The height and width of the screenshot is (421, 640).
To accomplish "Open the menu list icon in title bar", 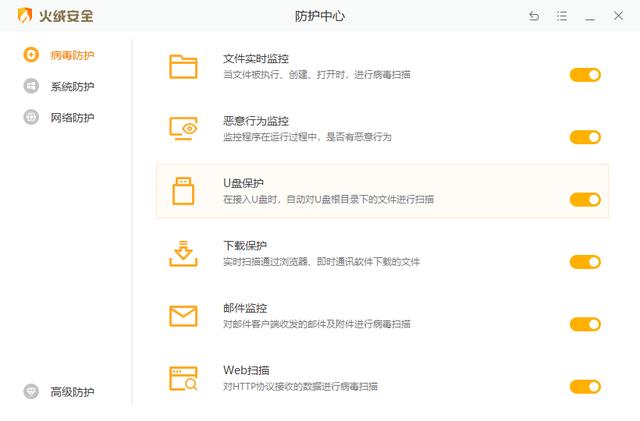I will click(x=562, y=16).
